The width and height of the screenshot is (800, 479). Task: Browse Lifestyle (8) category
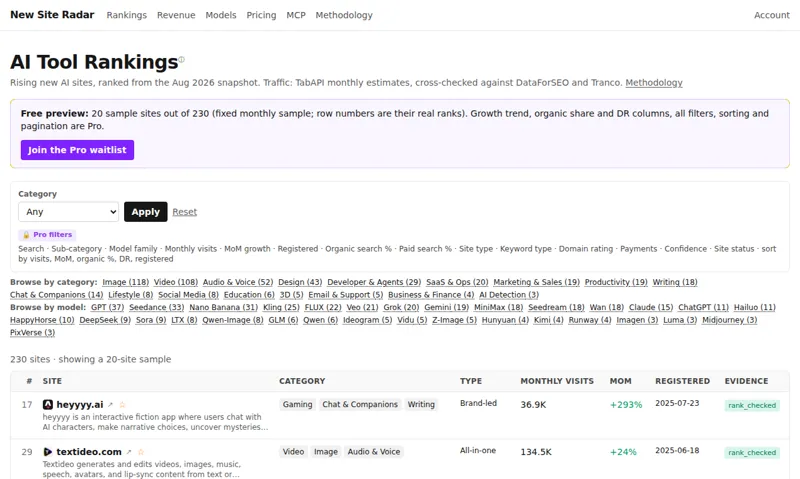[131, 295]
